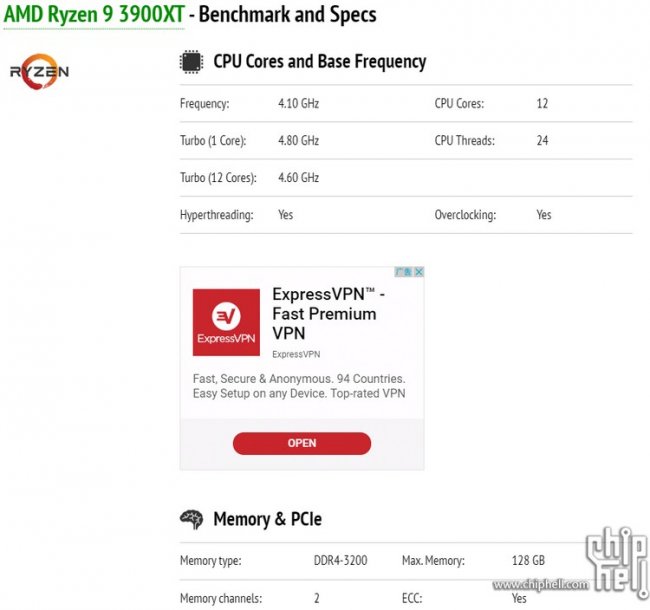Click the small ExpressVPN advertiser name
Screen dimensions: 650x610
[x=296, y=354]
